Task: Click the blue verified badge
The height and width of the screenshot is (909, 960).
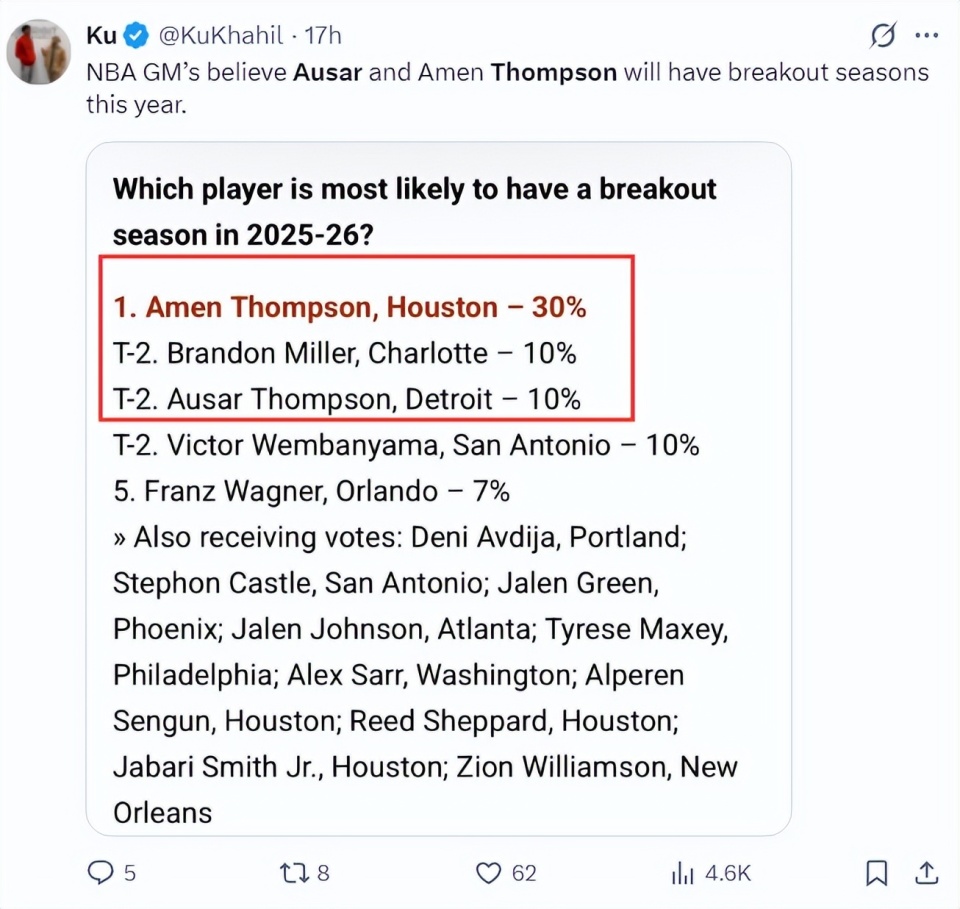Action: (x=137, y=36)
